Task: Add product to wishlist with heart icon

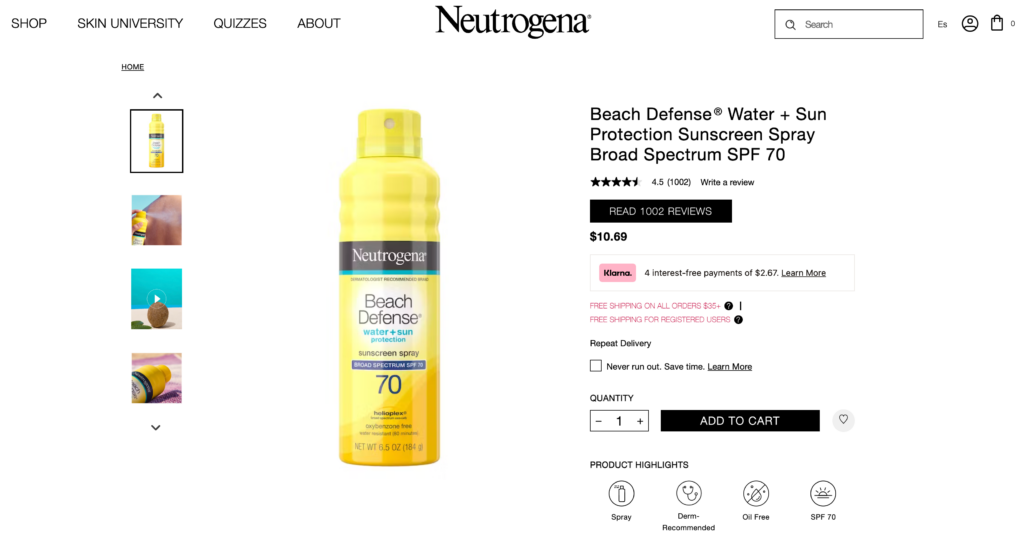Action: point(843,420)
